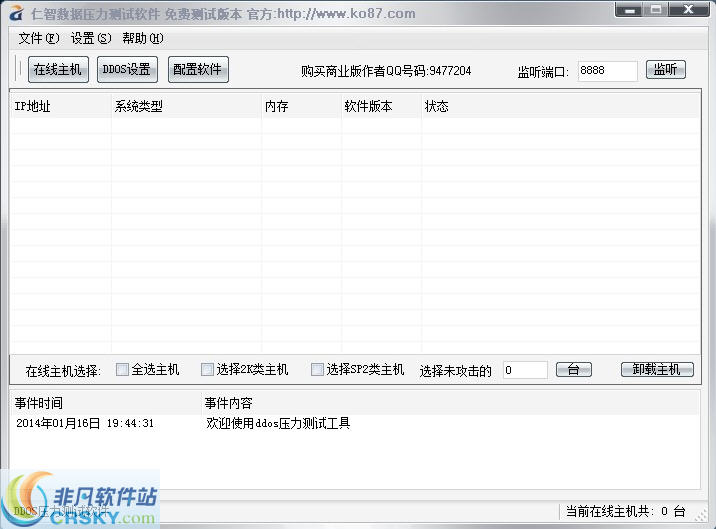
Task: Minimize the window
Action: (x=631, y=9)
